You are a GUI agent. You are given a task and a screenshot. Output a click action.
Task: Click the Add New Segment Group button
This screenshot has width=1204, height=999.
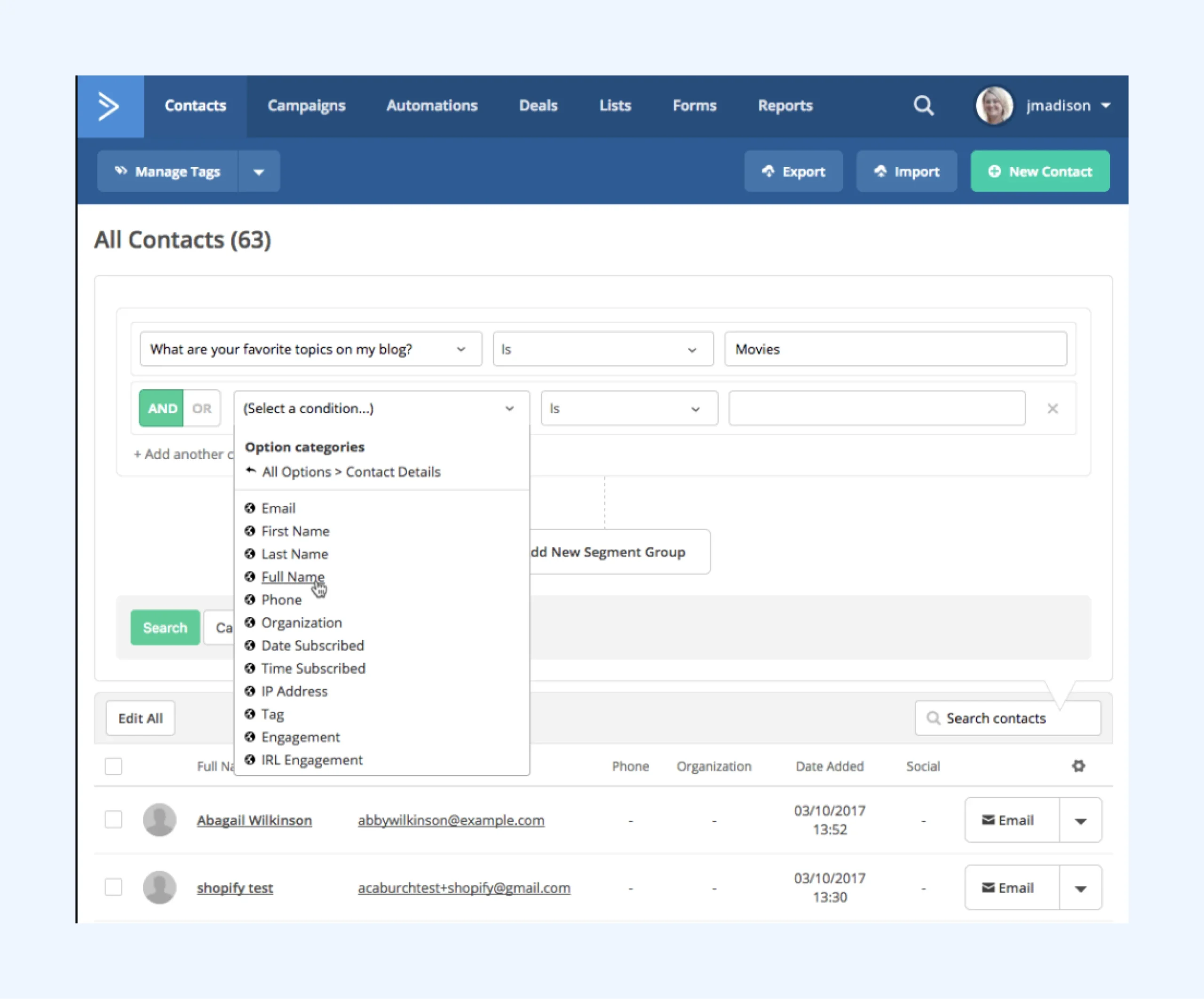pyautogui.click(x=619, y=552)
